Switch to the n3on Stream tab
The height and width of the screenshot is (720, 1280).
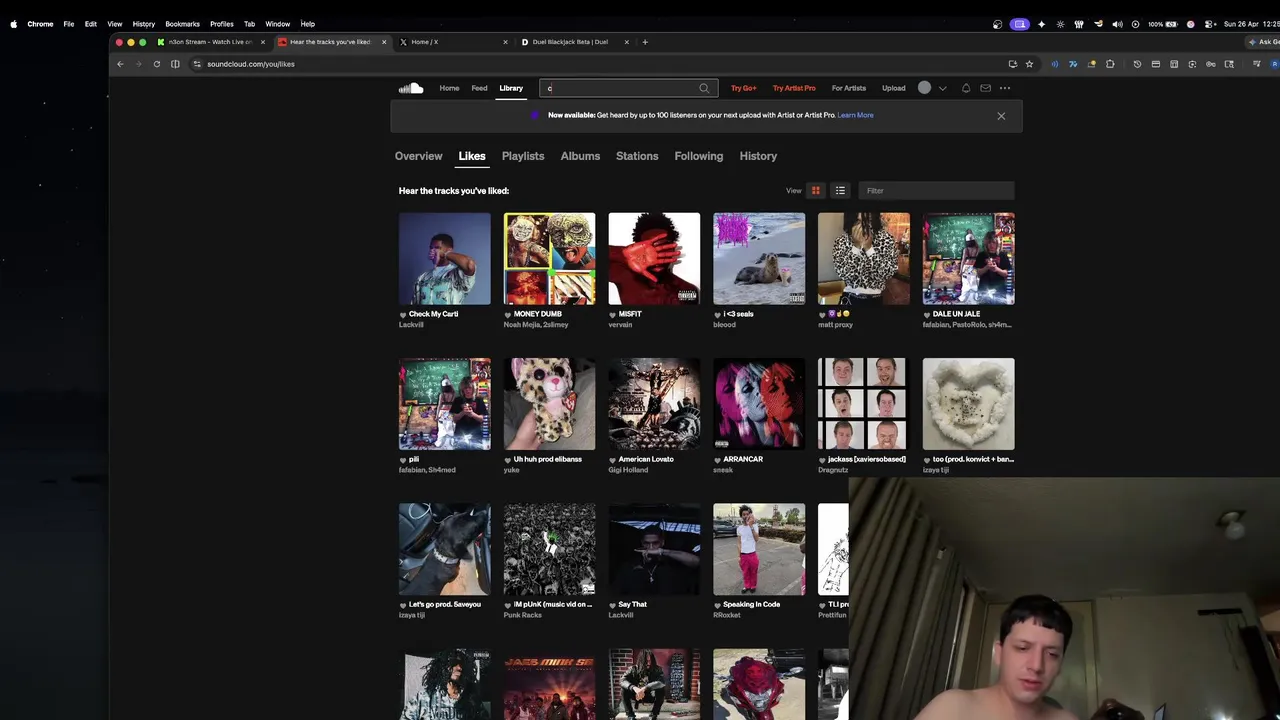[210, 42]
